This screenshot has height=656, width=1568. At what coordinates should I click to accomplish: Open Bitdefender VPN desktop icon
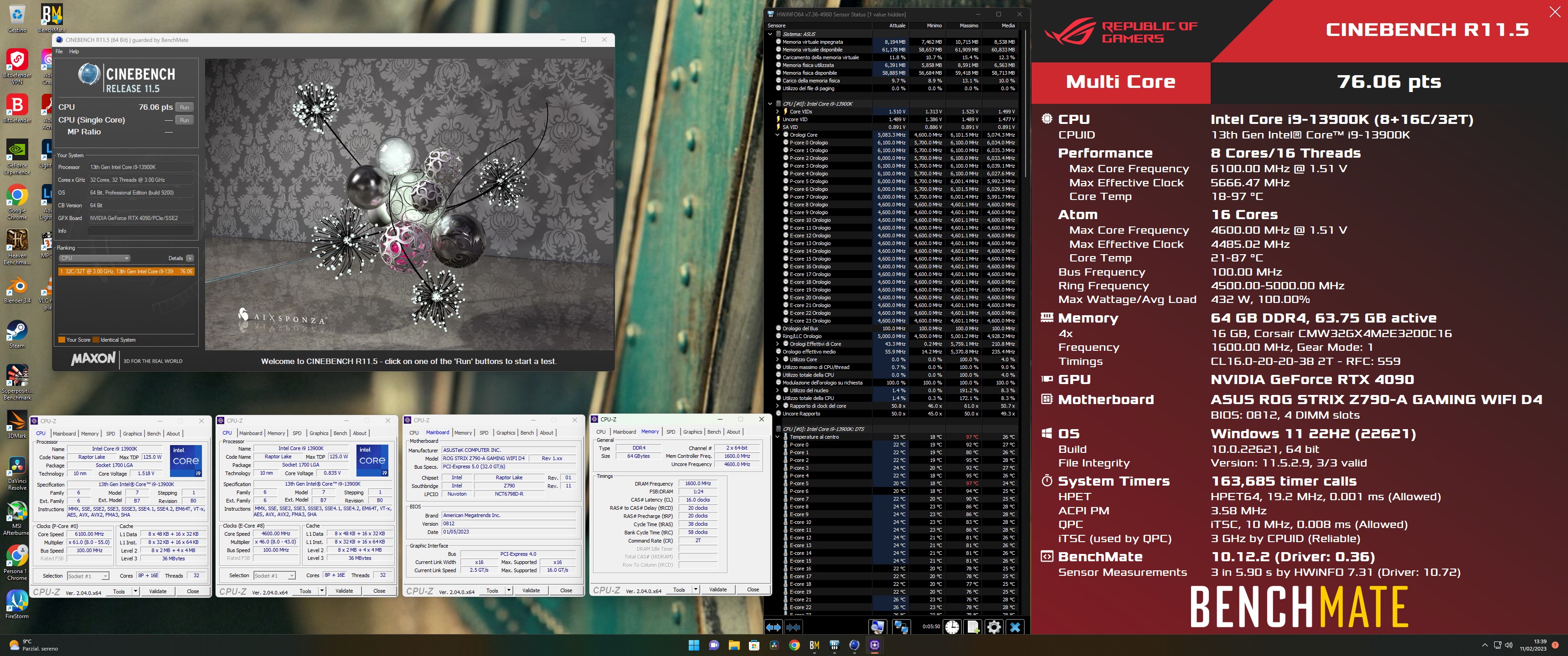coord(17,67)
